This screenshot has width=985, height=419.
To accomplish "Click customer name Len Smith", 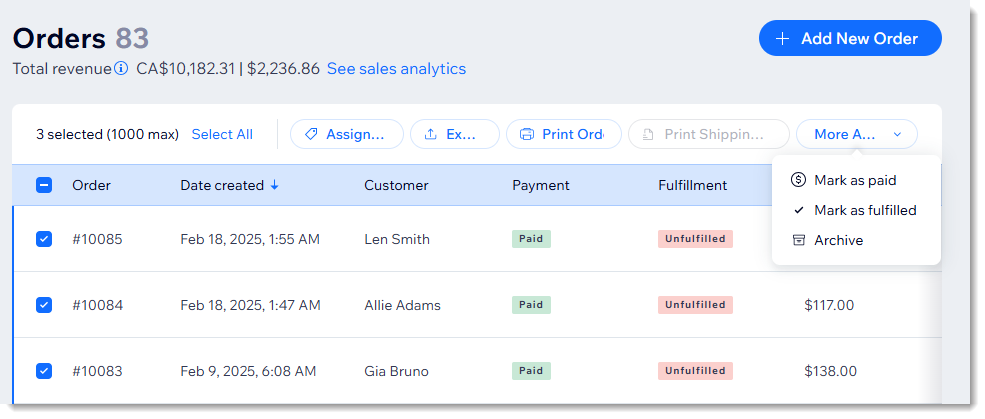I will click(x=397, y=239).
